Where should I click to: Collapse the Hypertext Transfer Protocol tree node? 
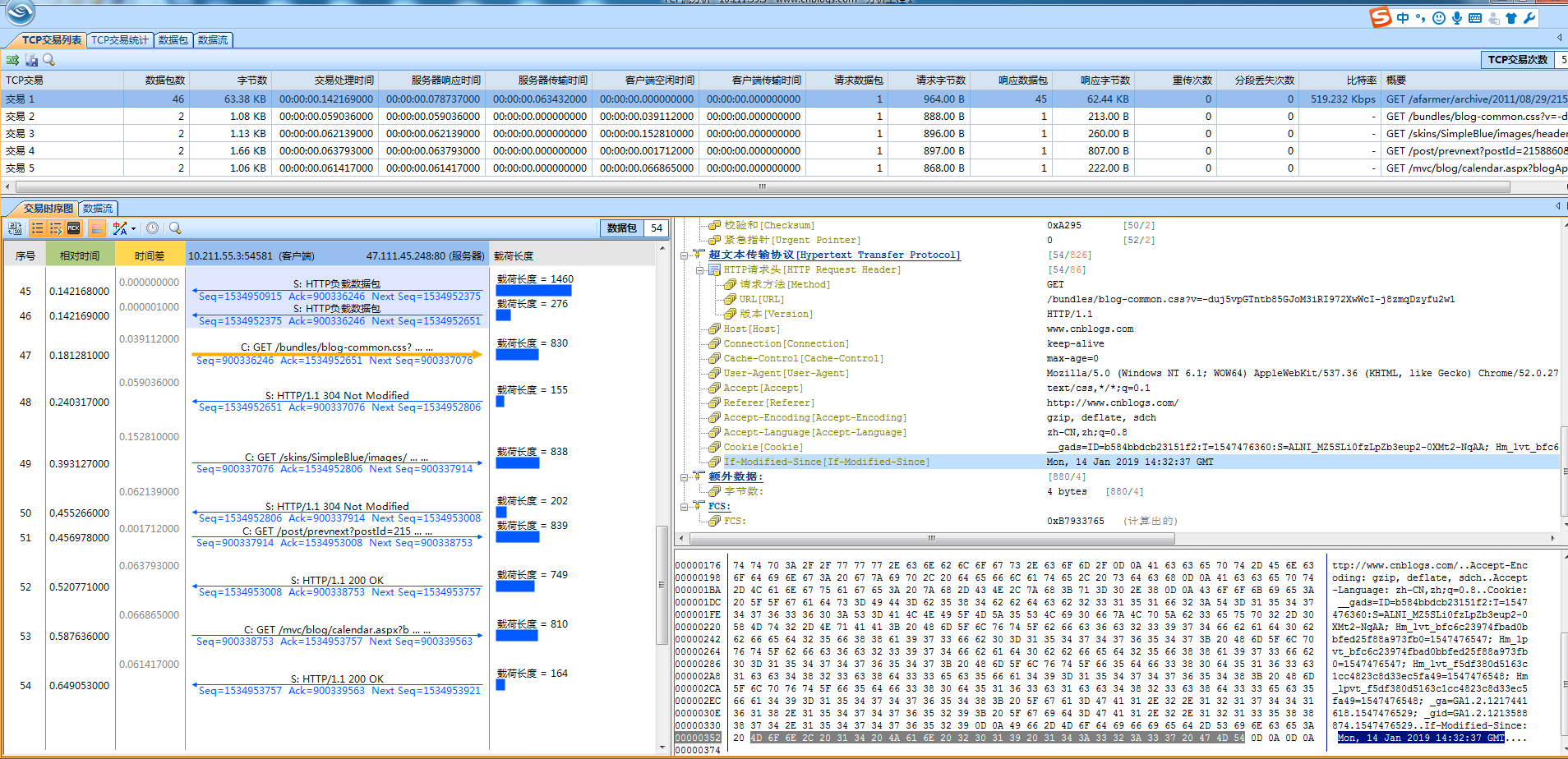[x=685, y=255]
